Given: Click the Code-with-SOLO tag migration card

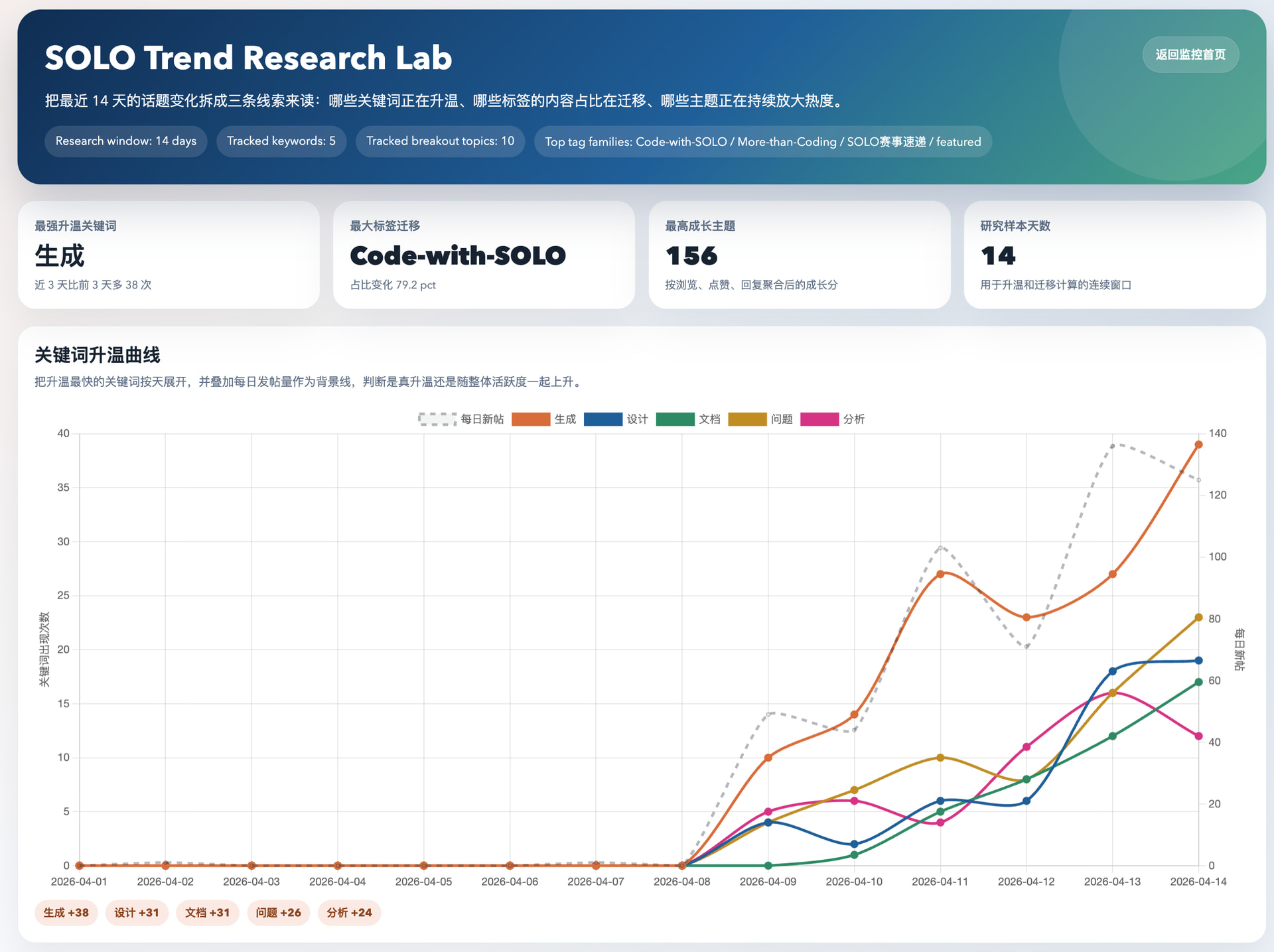Looking at the screenshot, I should (x=483, y=255).
